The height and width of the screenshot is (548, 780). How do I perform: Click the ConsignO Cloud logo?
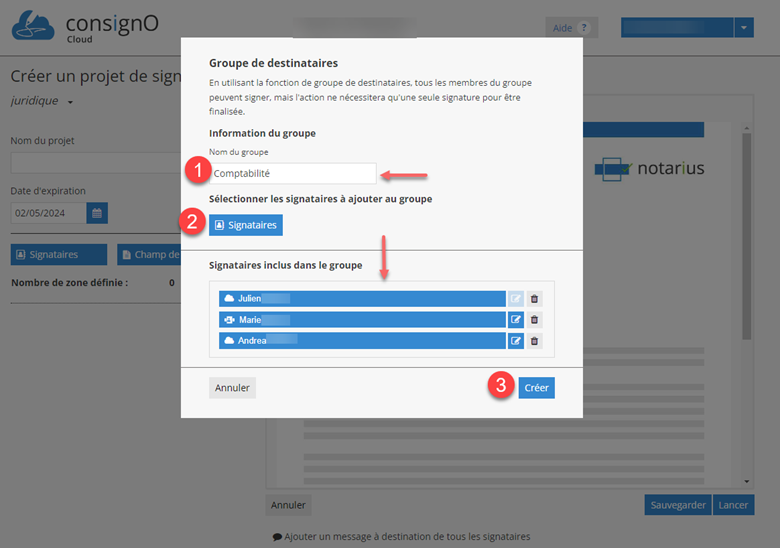coord(85,26)
